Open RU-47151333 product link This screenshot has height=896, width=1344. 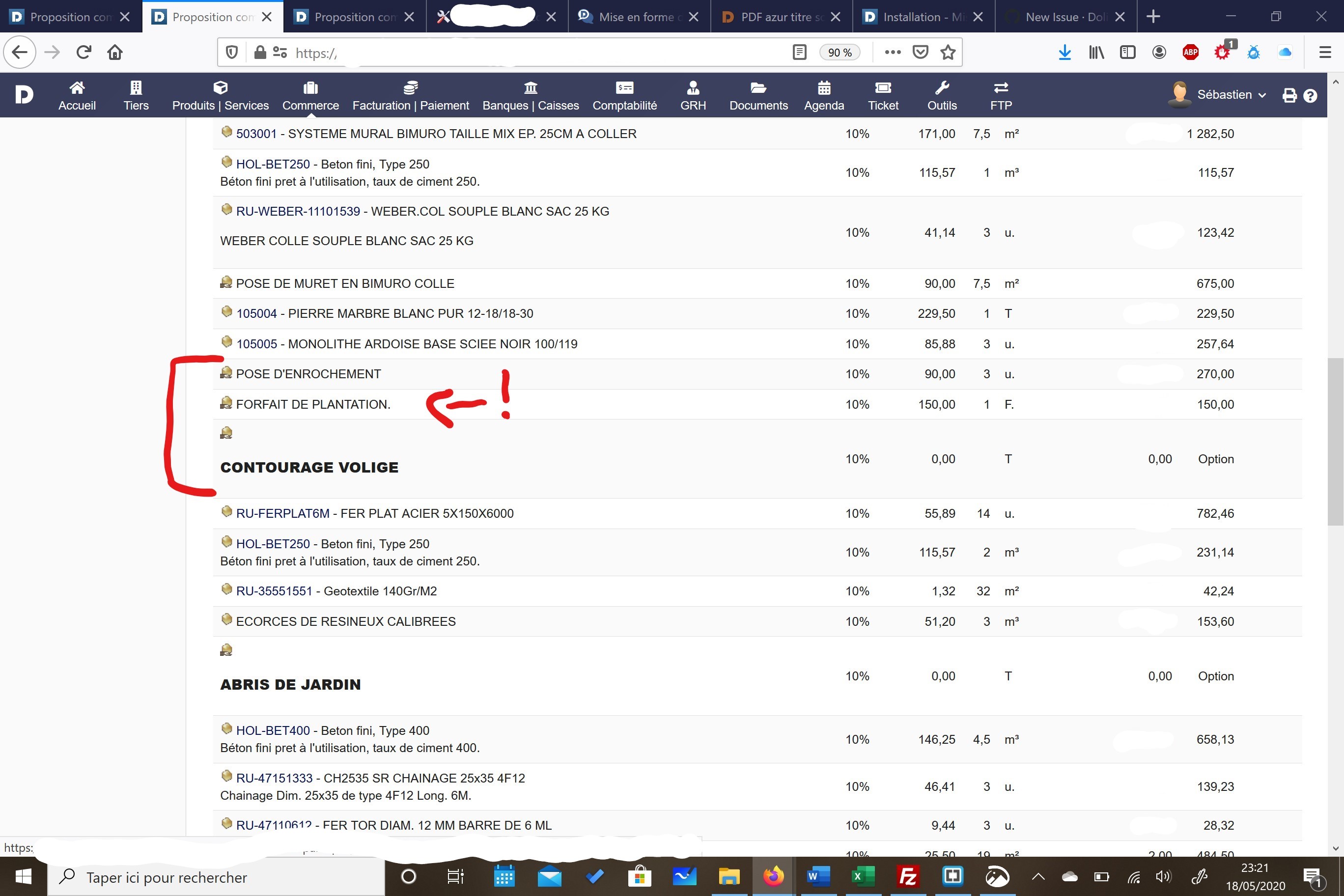(x=274, y=778)
